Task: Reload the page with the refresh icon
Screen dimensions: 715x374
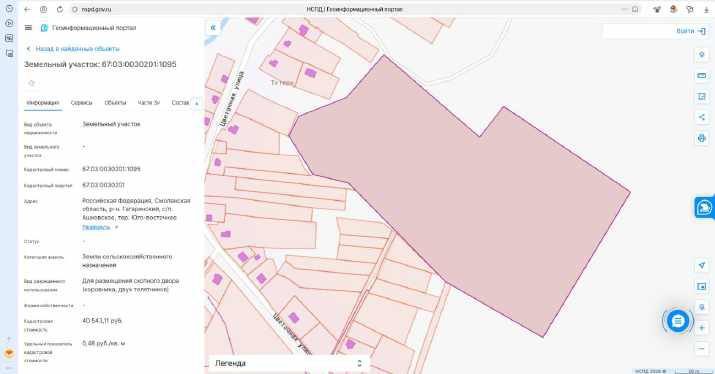Action: coord(60,9)
